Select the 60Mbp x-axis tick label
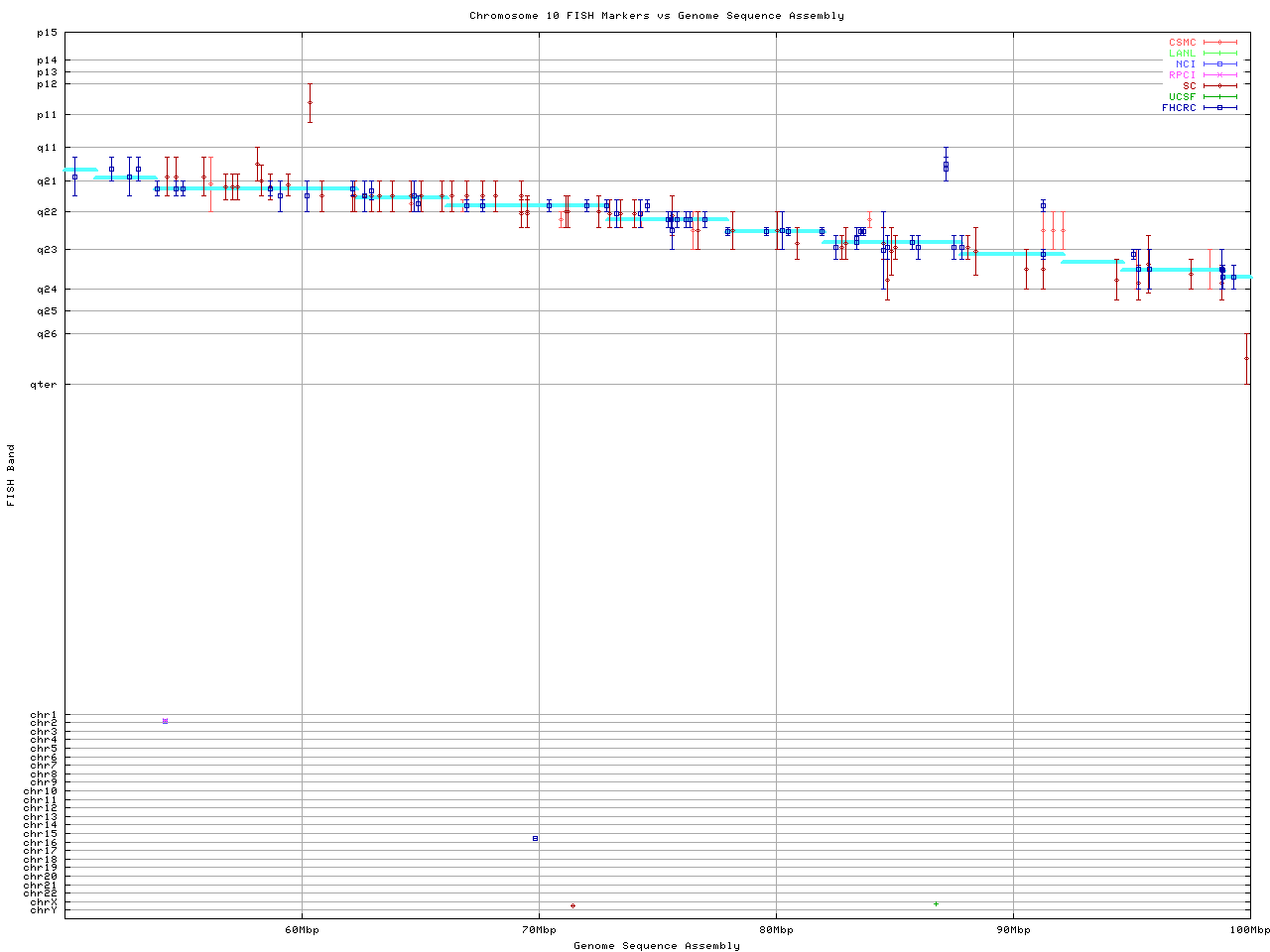The height and width of the screenshot is (952, 1270). [x=302, y=930]
